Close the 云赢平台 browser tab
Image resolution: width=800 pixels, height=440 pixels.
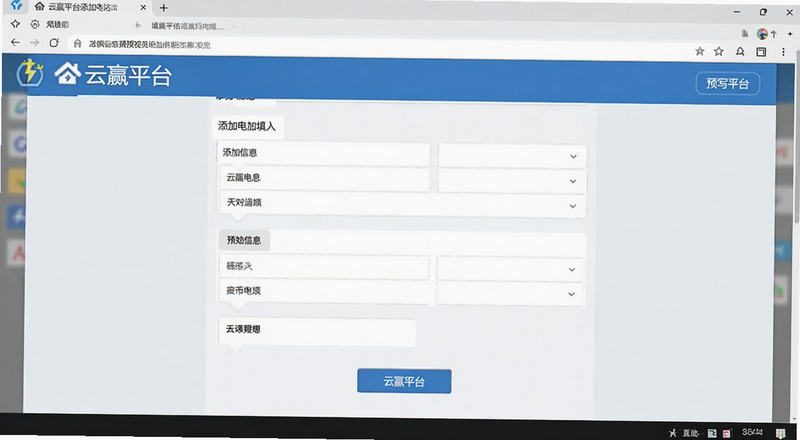pyautogui.click(x=143, y=8)
